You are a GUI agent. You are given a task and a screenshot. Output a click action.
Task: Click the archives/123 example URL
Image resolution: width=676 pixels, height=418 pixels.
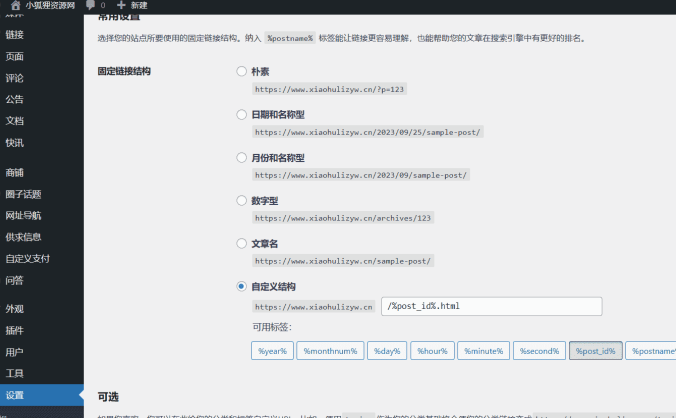tap(343, 218)
